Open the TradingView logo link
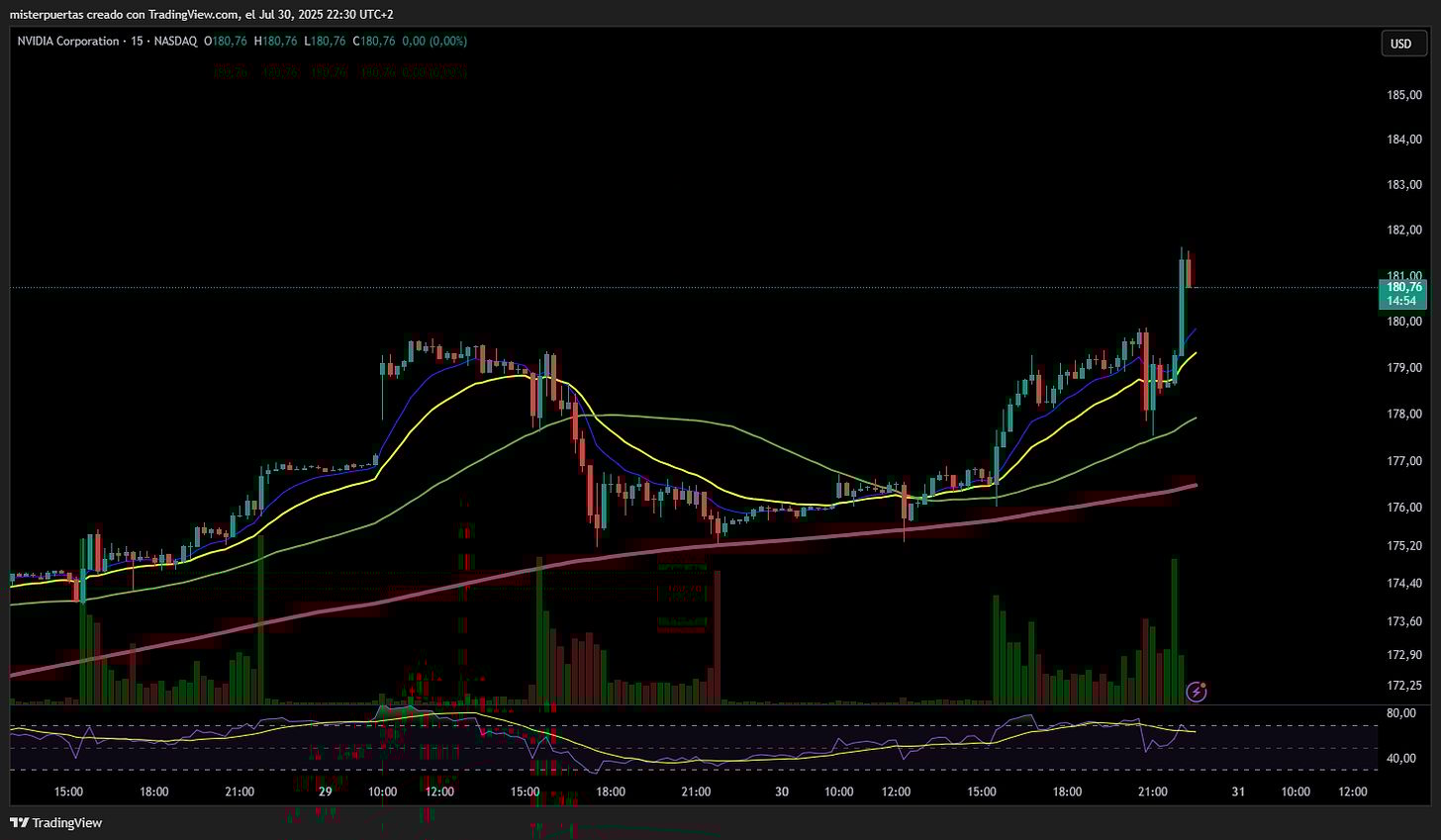1441x840 pixels. pos(56,823)
